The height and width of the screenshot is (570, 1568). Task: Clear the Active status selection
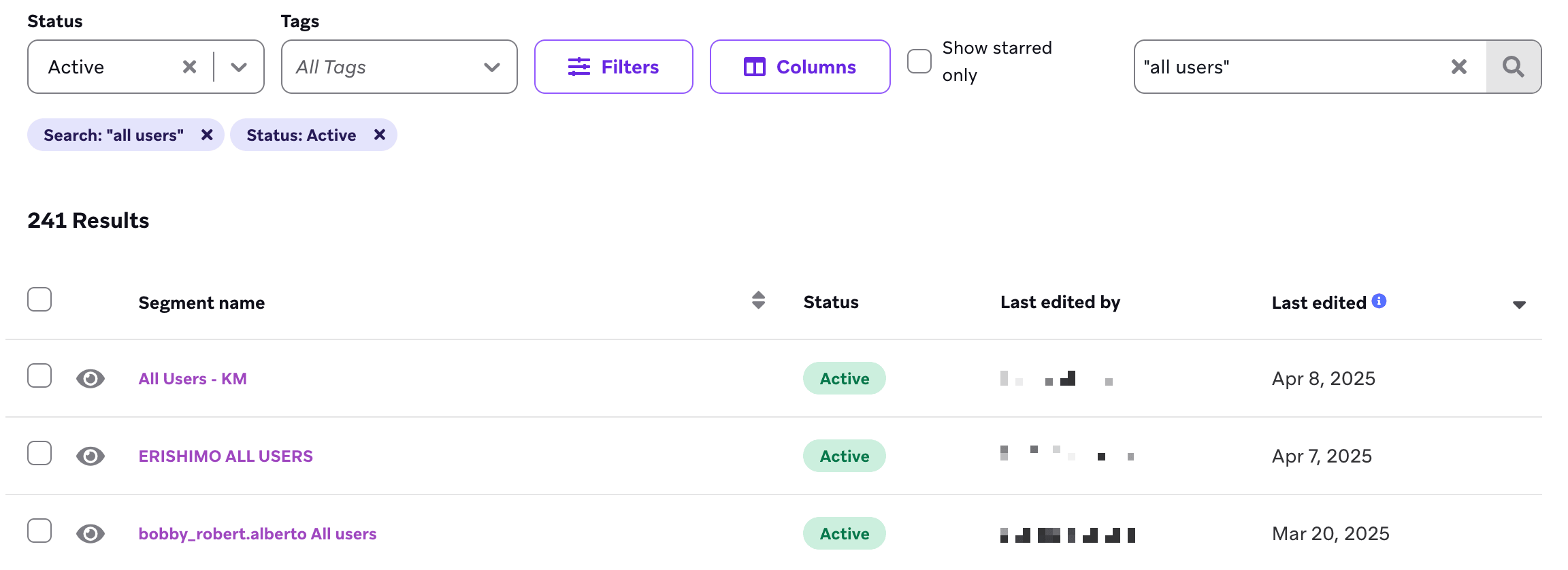(189, 67)
